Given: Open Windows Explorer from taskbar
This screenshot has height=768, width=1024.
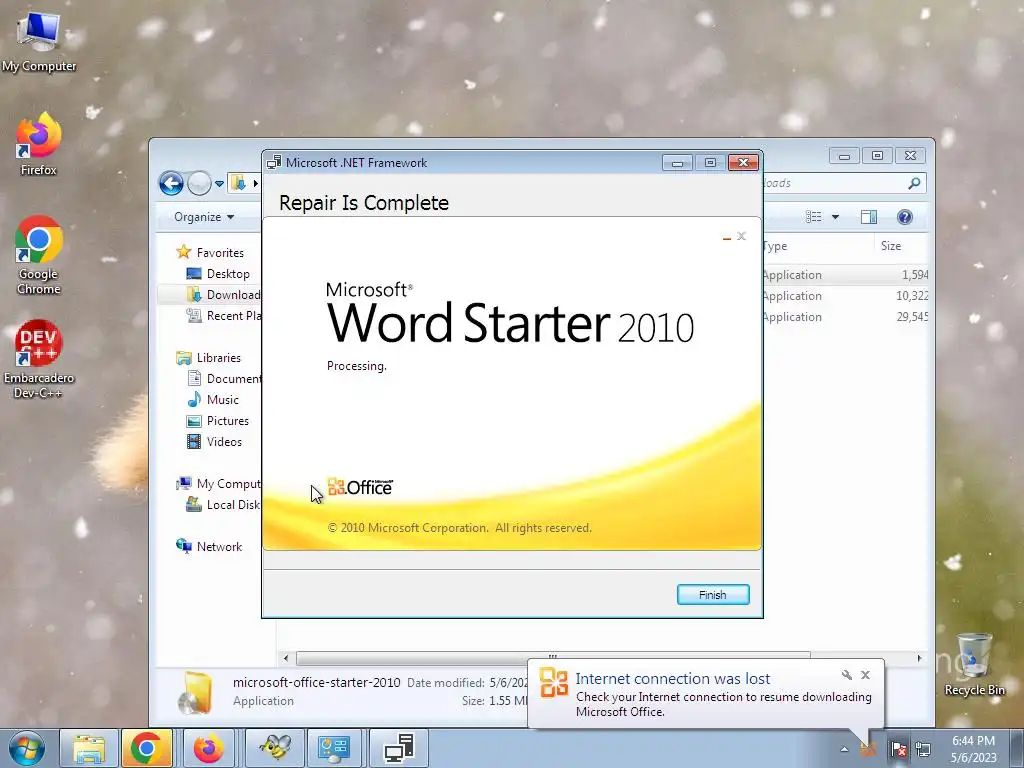Looking at the screenshot, I should [89, 748].
